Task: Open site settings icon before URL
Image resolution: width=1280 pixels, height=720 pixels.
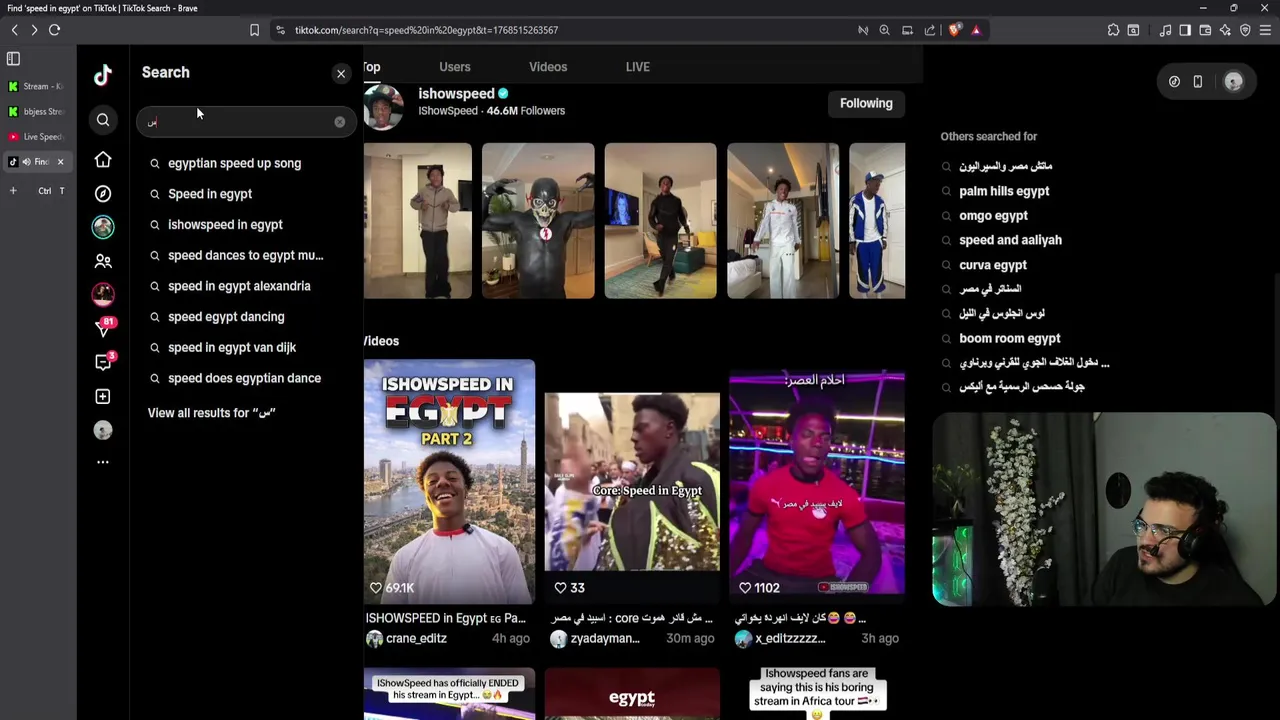Action: pyautogui.click(x=280, y=30)
